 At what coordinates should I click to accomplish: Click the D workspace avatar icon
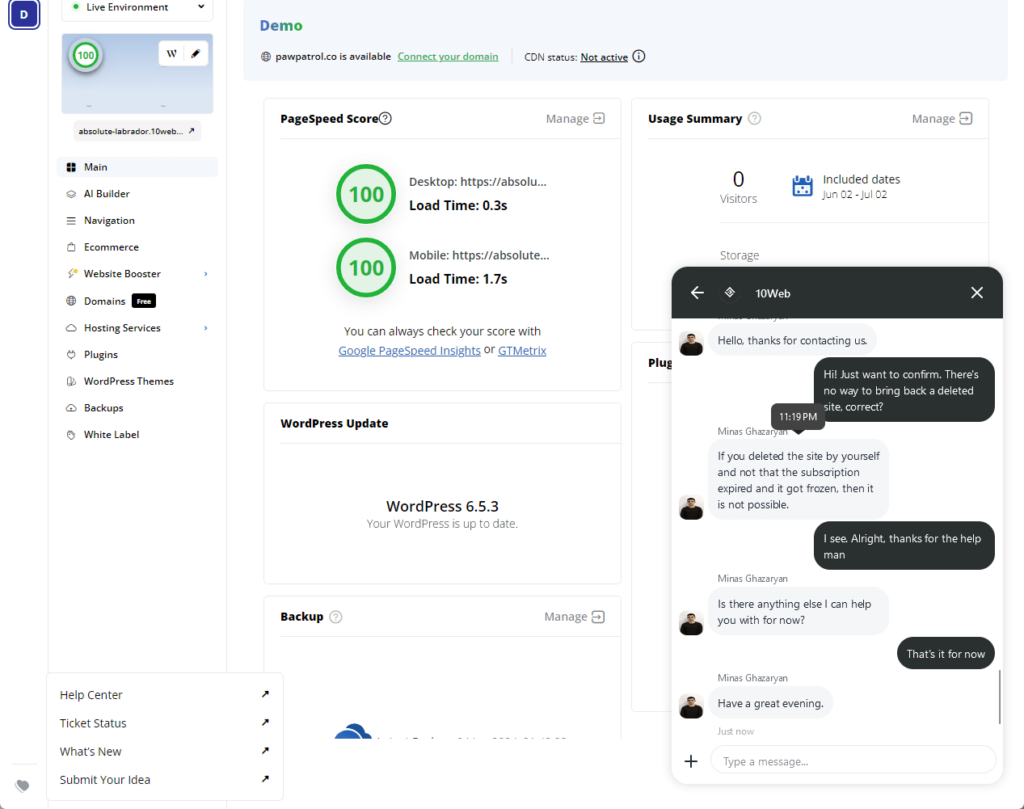coord(24,14)
